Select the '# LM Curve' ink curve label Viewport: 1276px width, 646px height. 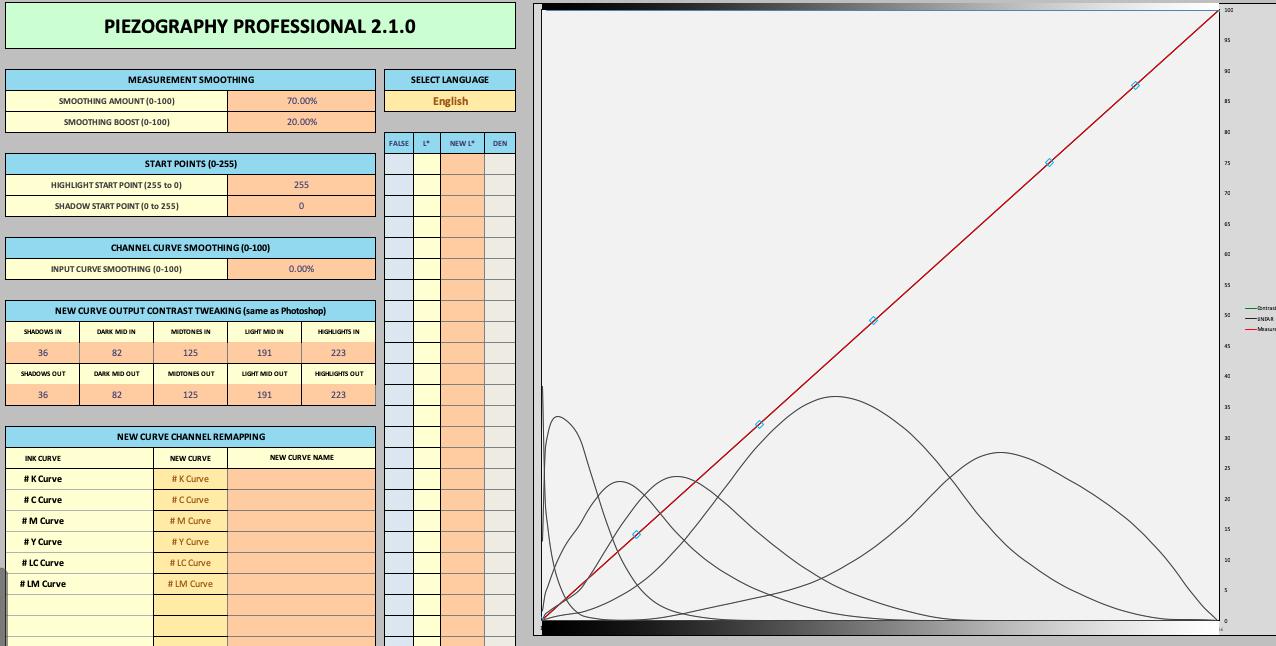click(43, 584)
